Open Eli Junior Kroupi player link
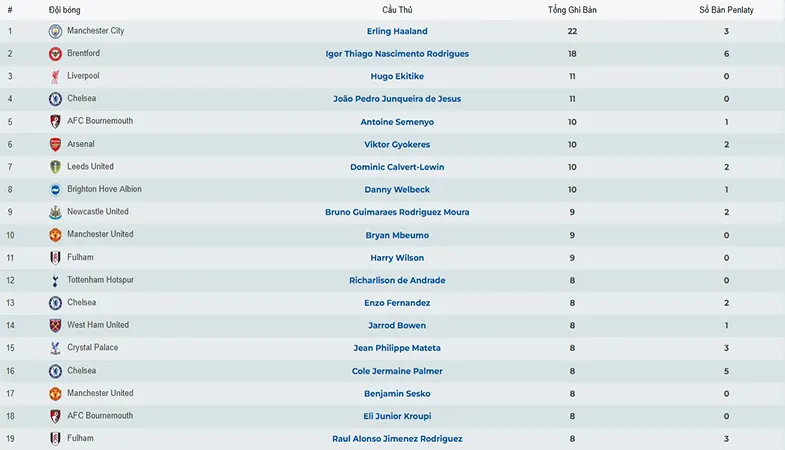This screenshot has height=450, width=785. click(x=397, y=416)
